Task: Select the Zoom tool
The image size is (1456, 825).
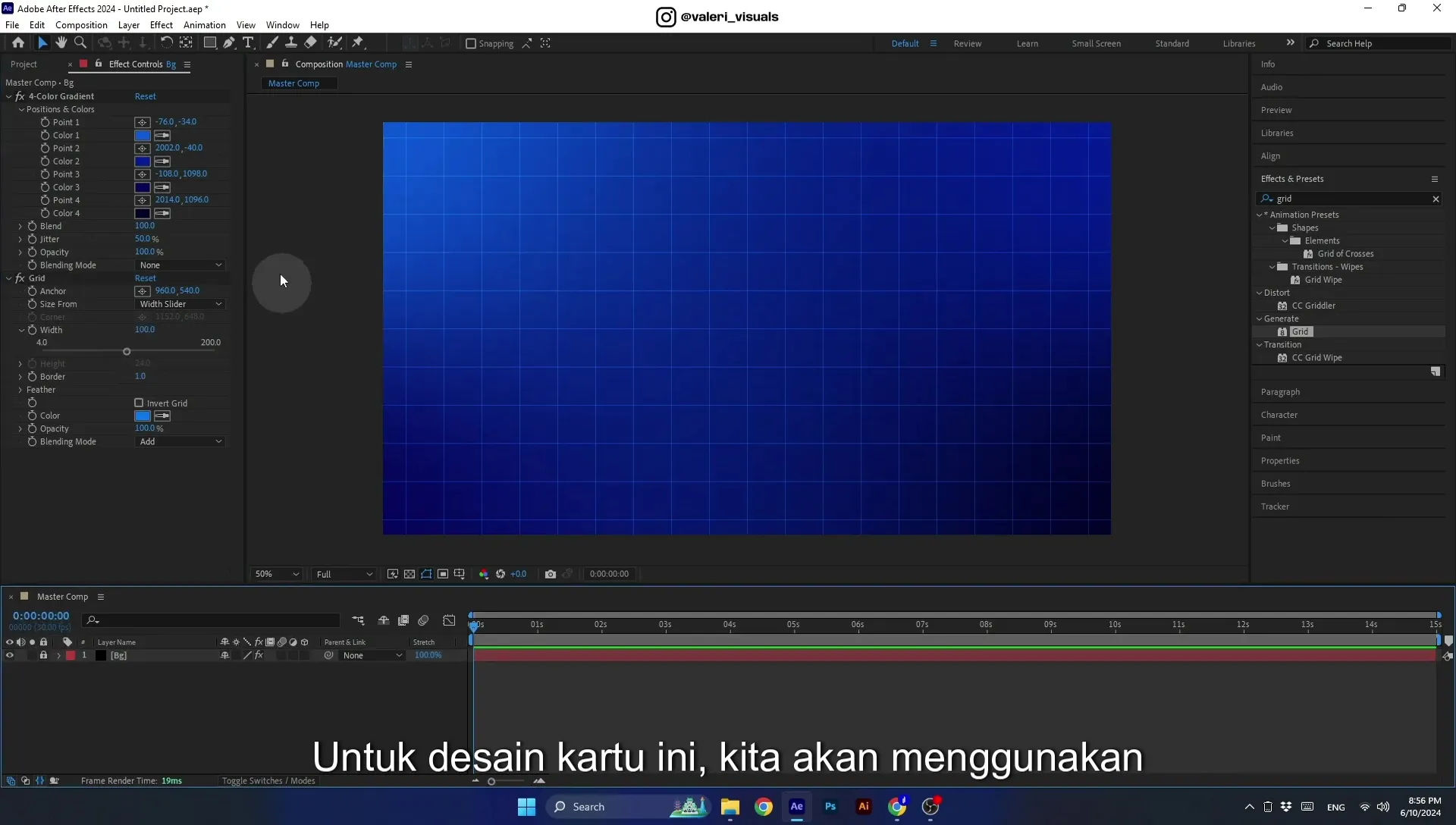Action: [80, 43]
